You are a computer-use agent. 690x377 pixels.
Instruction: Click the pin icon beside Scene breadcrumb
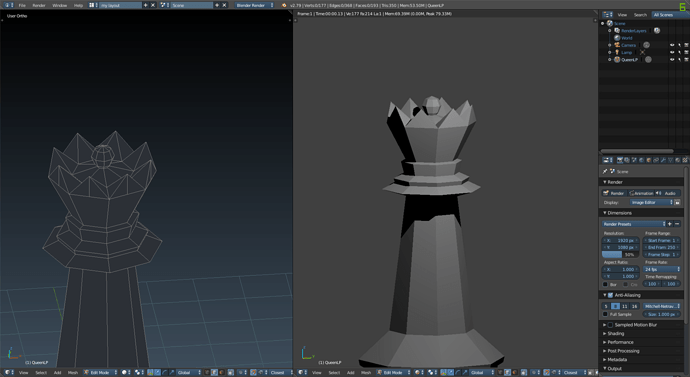[605, 171]
